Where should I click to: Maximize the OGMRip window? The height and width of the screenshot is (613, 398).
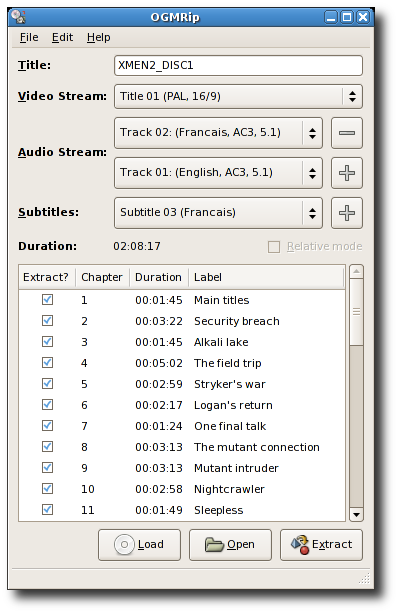click(347, 17)
